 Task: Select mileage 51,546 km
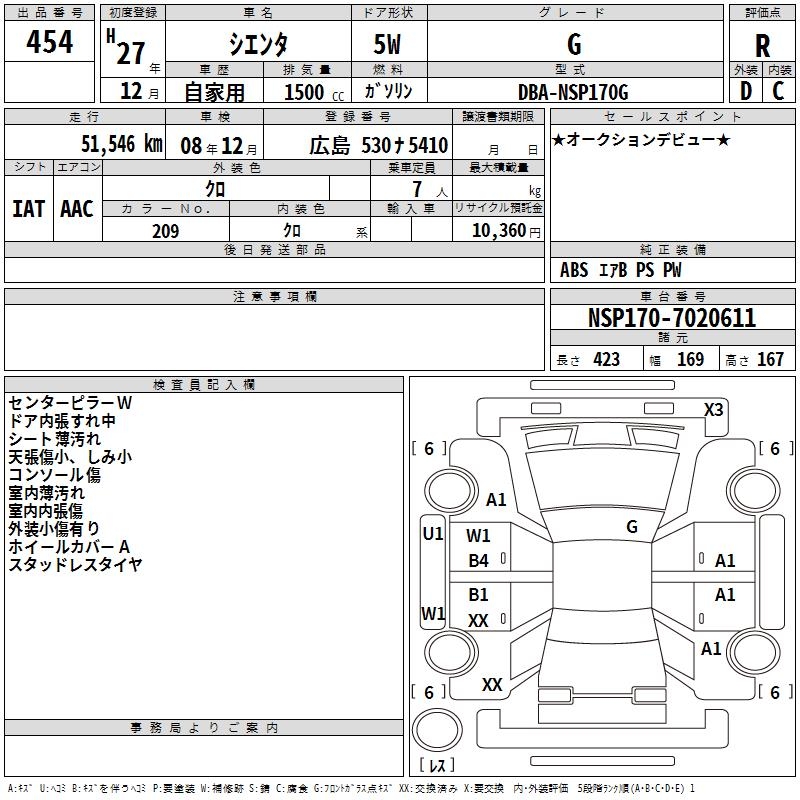[122, 144]
